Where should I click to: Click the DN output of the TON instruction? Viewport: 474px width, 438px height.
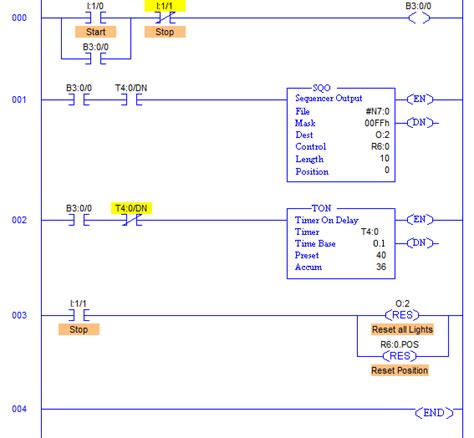420,243
